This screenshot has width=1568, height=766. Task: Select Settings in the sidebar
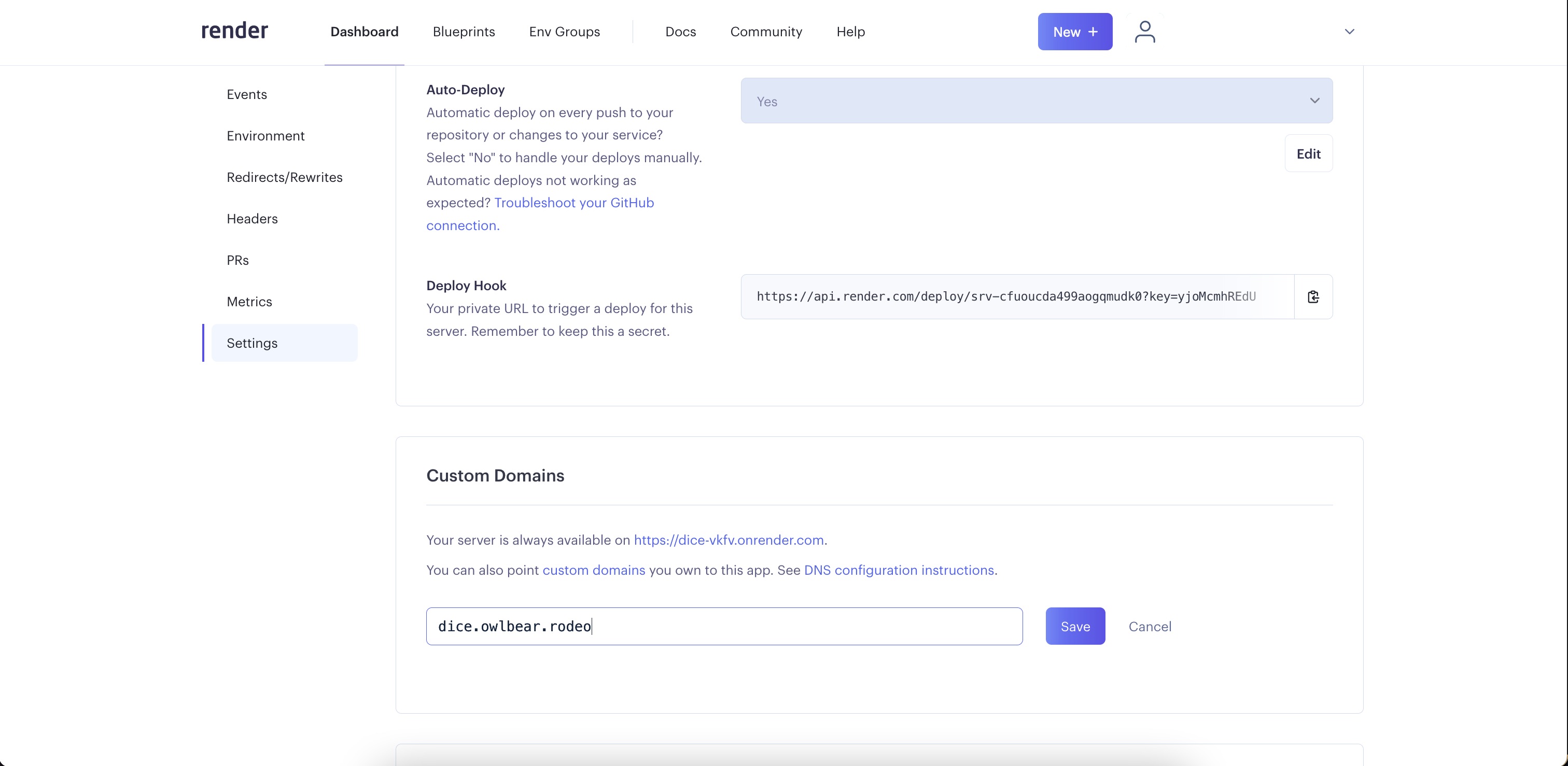(x=251, y=343)
